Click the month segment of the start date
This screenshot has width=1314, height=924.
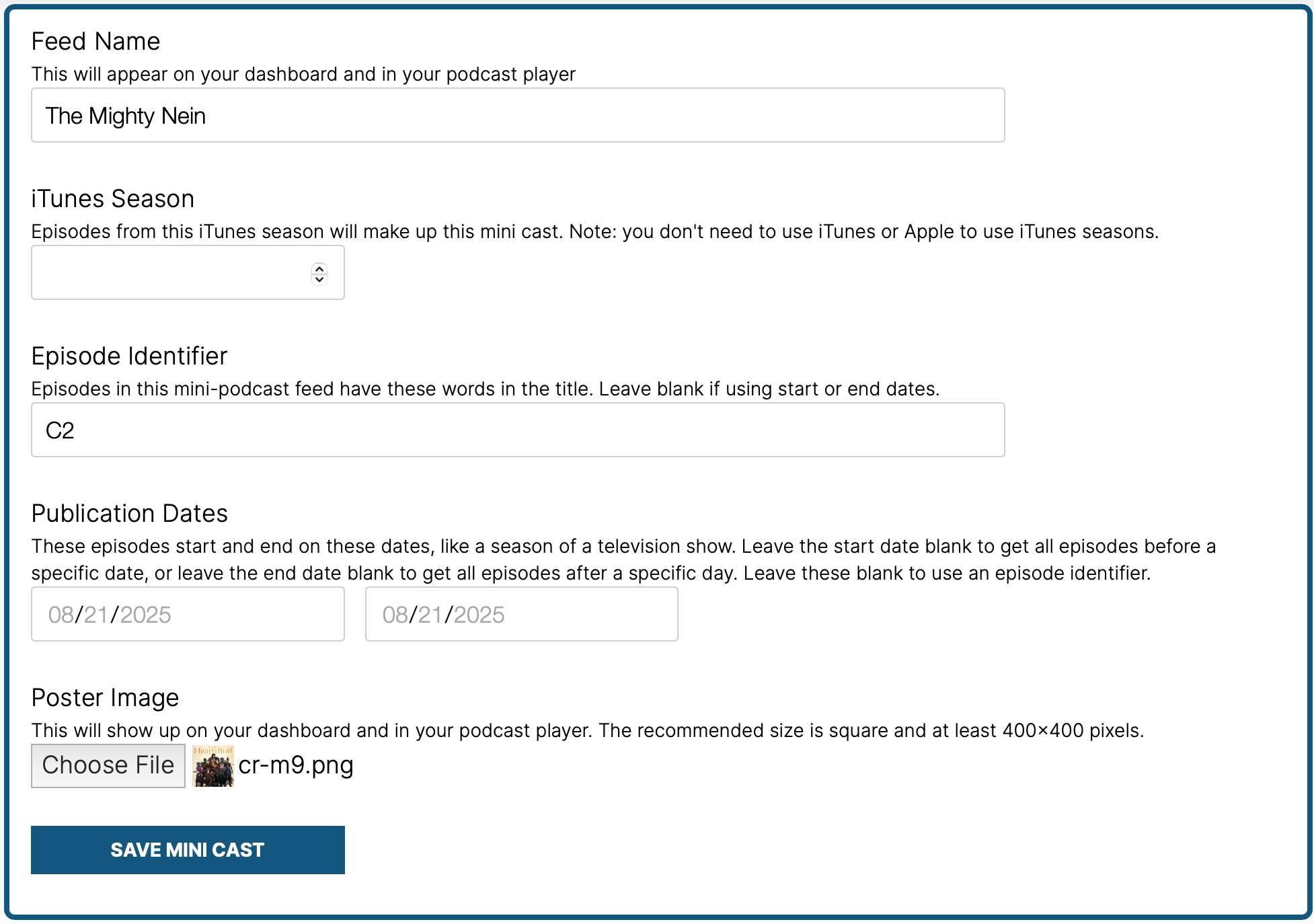tap(63, 614)
